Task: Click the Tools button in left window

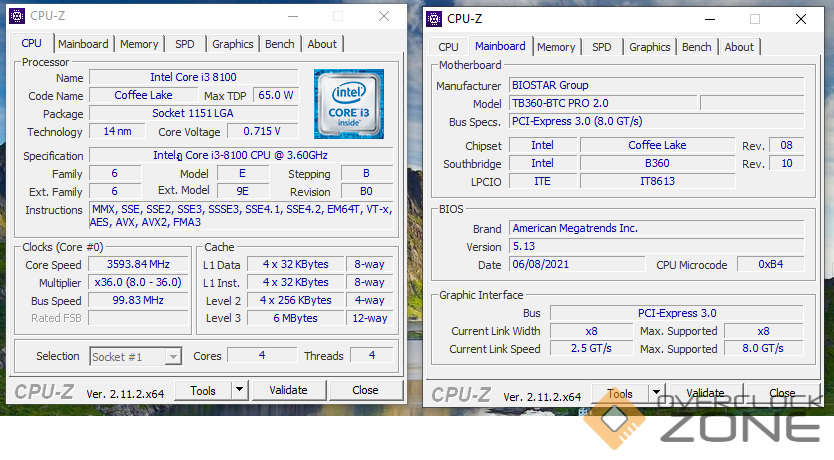Action: pyautogui.click(x=203, y=391)
